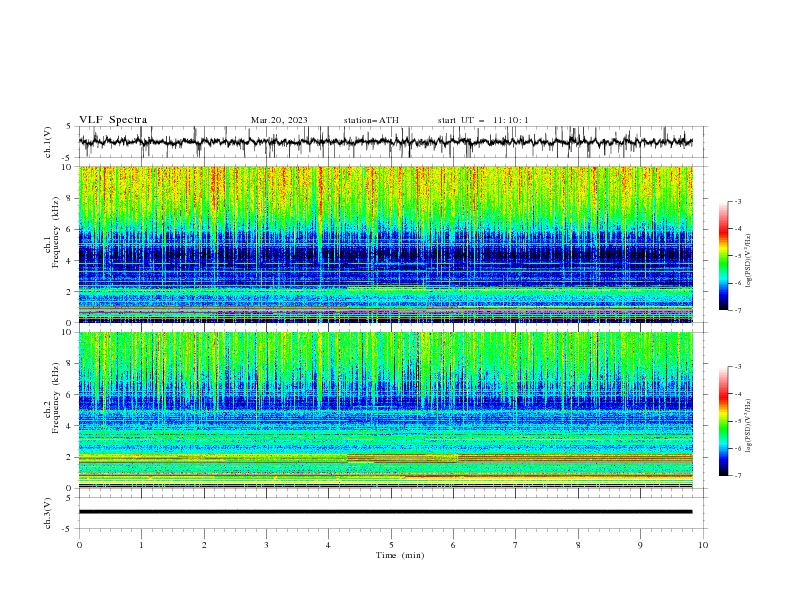
Task: Click the time axis tick label "2"
Action: [x=204, y=545]
